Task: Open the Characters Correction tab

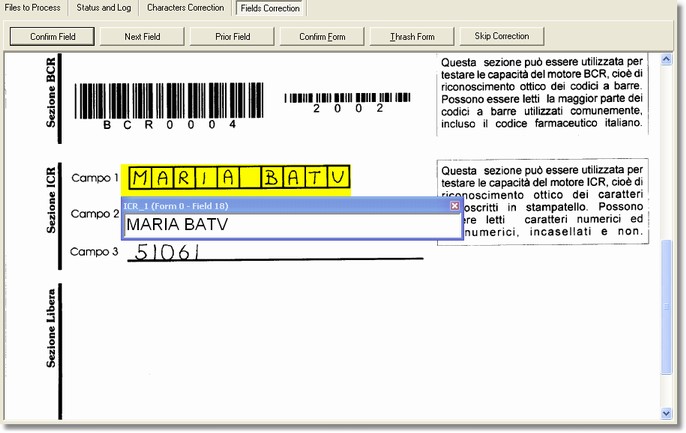Action: [186, 8]
